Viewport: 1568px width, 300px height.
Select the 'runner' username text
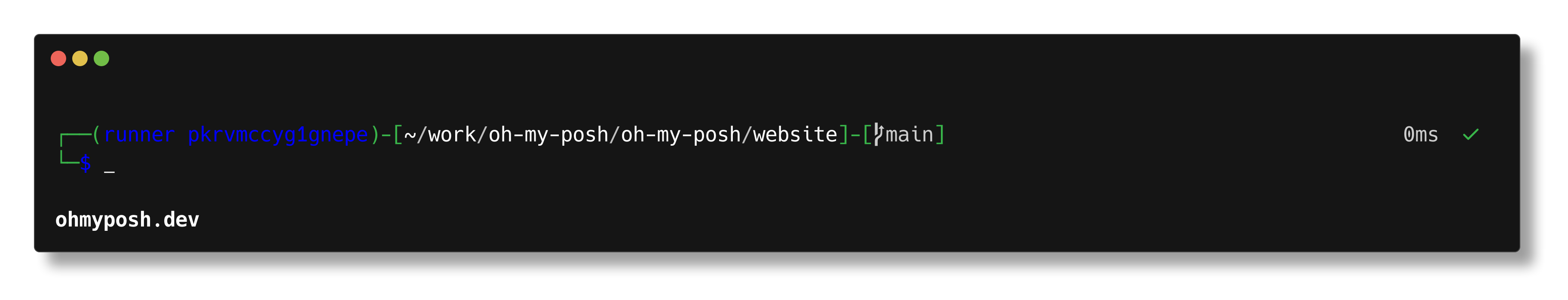coord(139,135)
